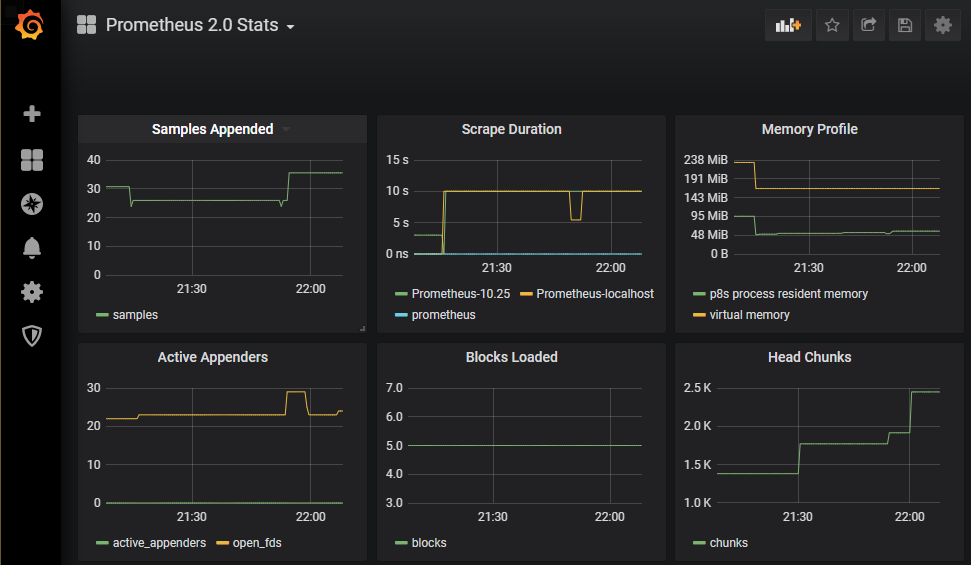Open the Explore compass icon
Viewport: 971px width, 565px height.
32,204
